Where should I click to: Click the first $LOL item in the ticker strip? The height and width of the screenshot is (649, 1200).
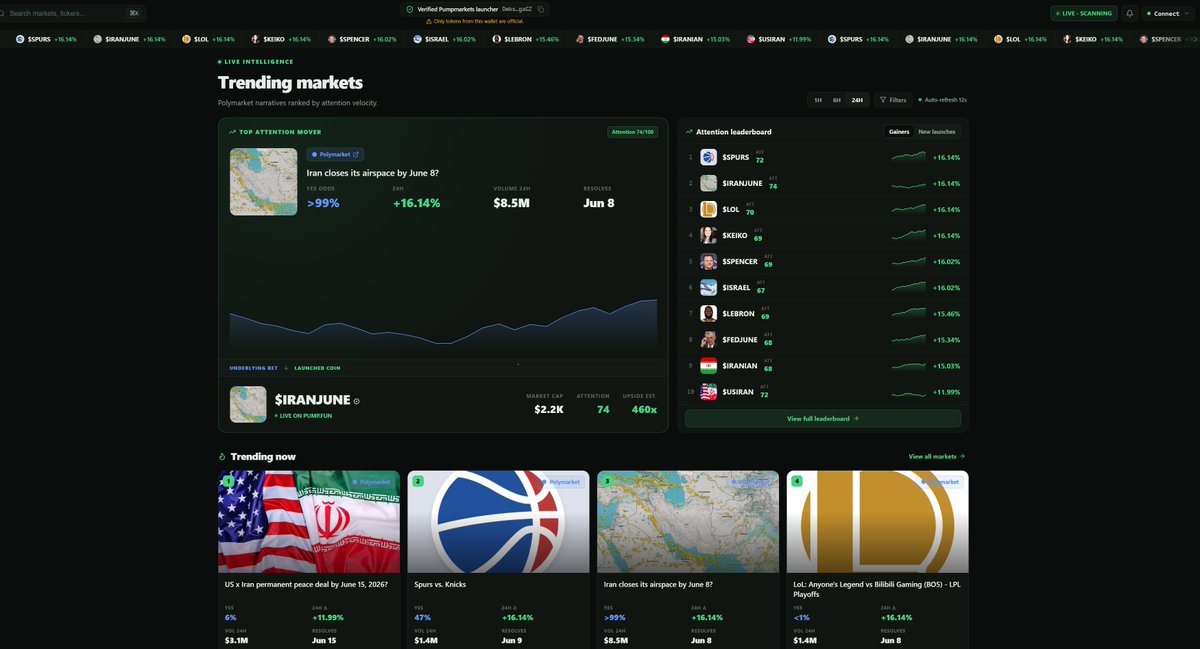(208, 39)
